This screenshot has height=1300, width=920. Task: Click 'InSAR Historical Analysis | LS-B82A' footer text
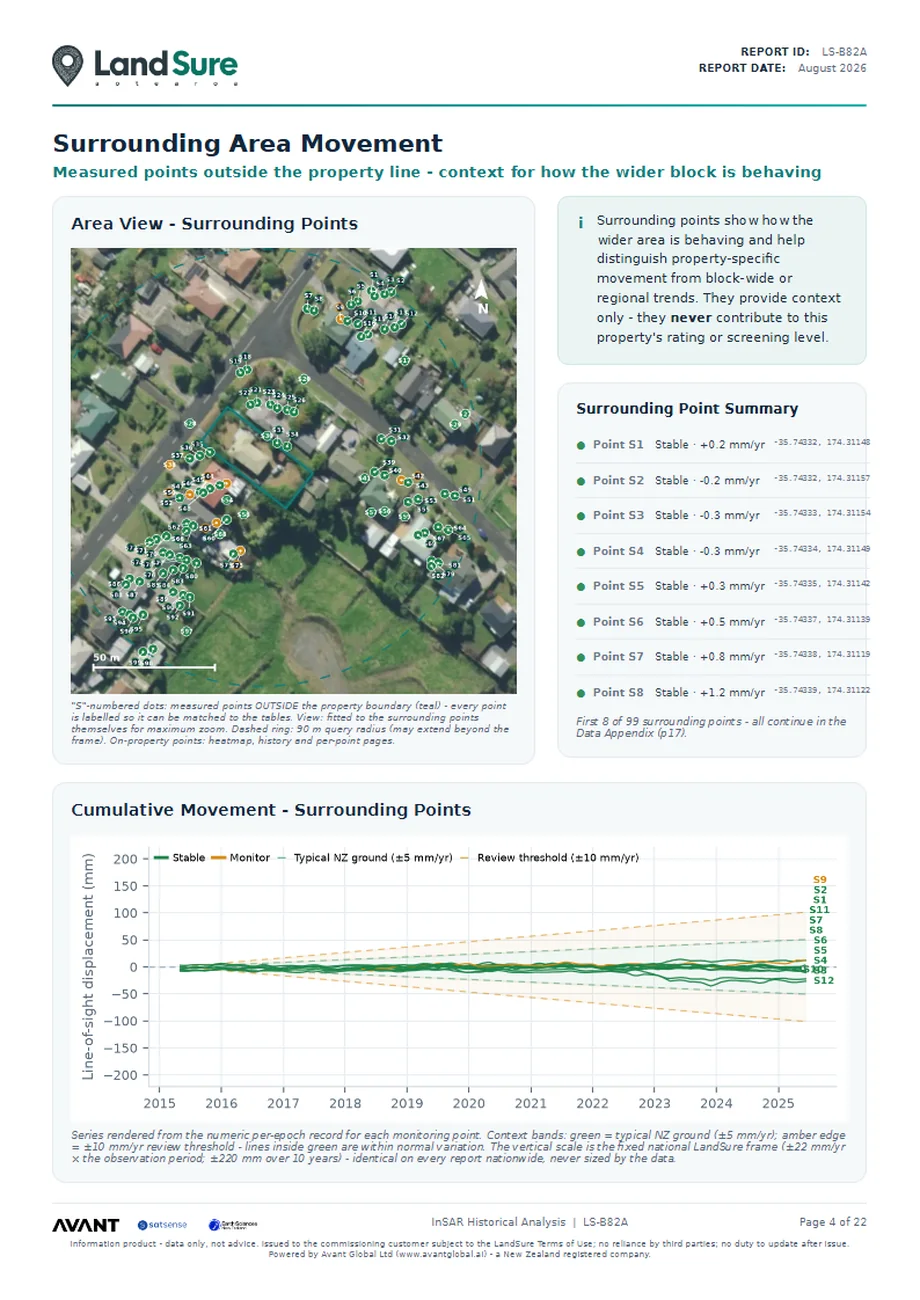[529, 1222]
